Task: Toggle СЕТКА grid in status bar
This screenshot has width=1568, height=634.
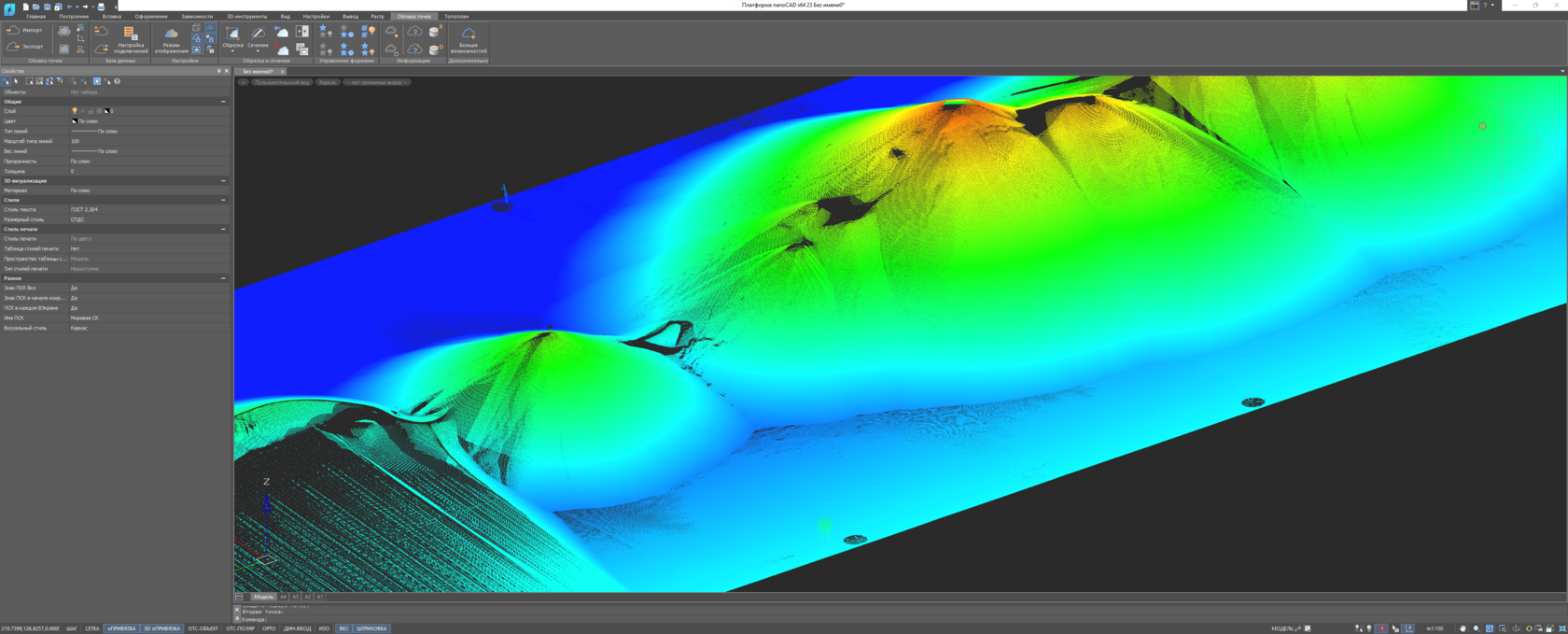Action: (92, 628)
